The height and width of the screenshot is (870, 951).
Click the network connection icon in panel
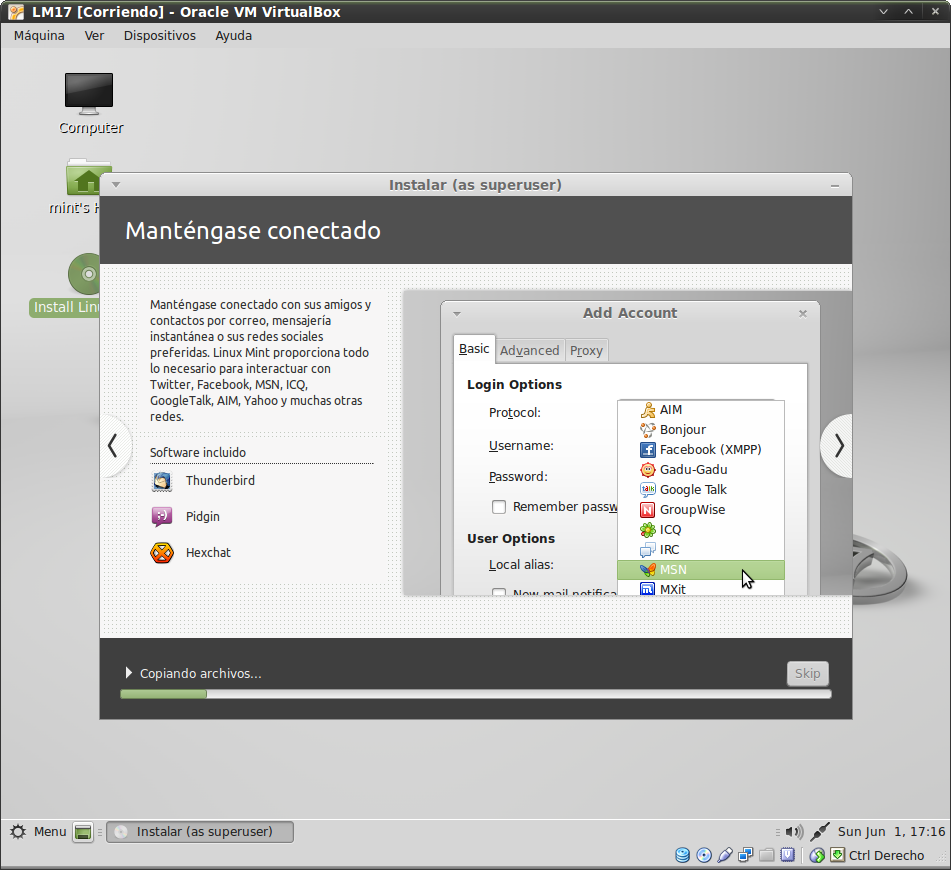coord(820,831)
